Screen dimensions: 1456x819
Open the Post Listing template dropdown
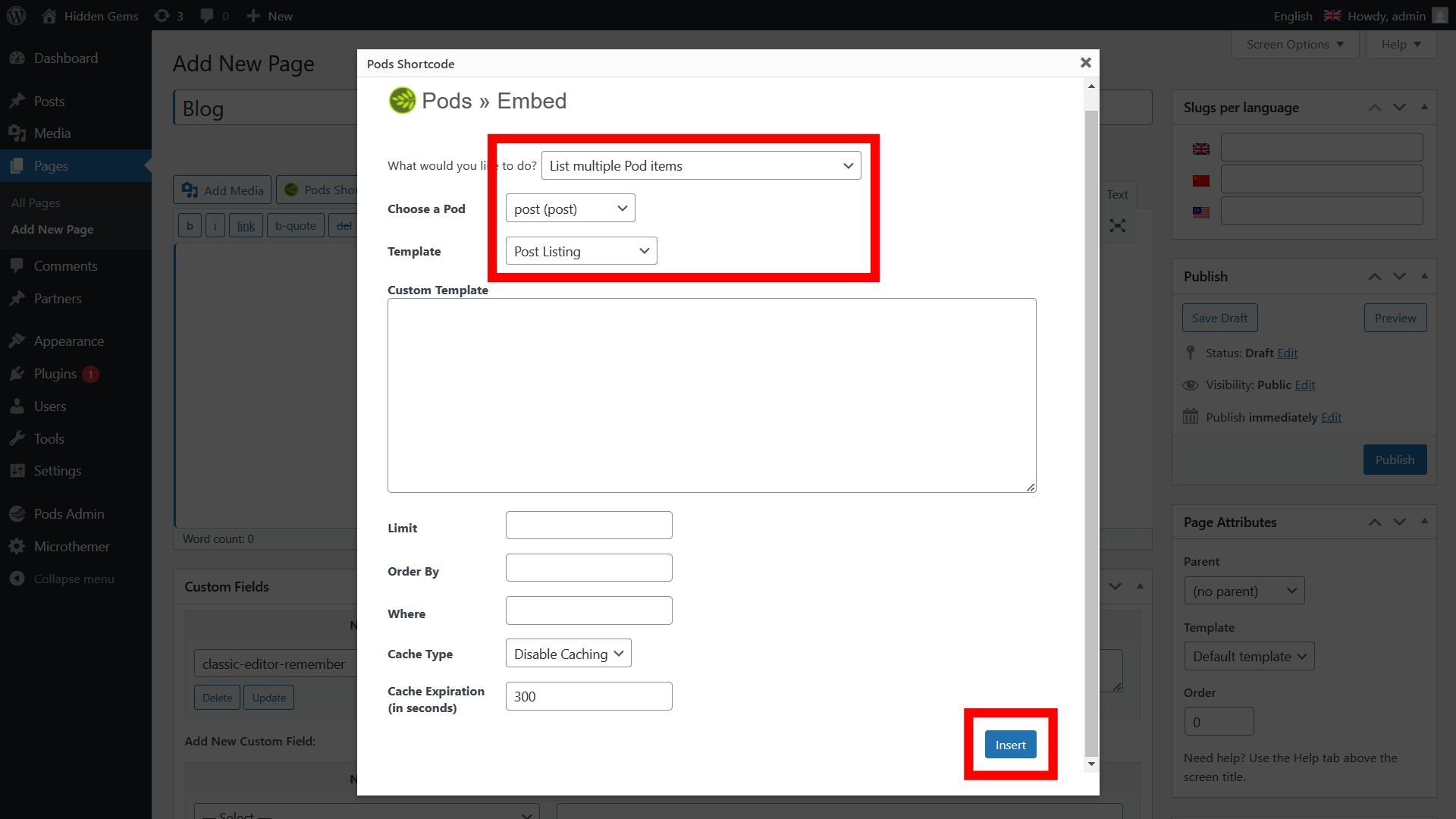click(x=581, y=251)
